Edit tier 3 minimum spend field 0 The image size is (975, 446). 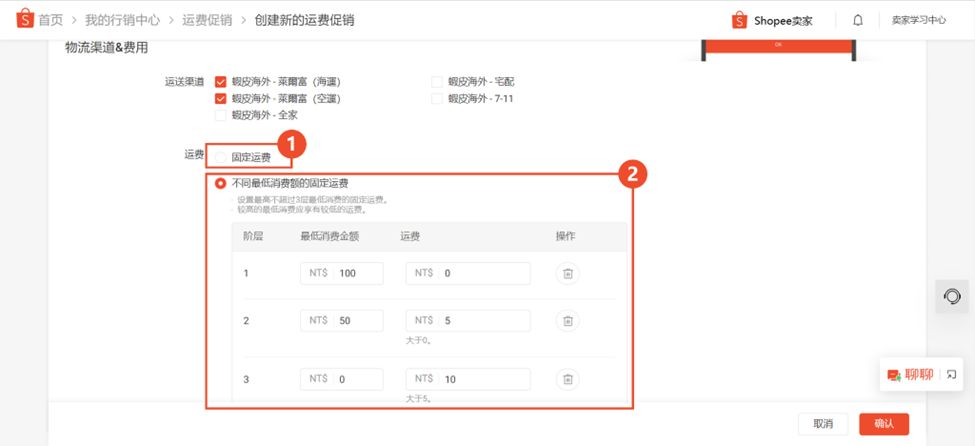coord(341,379)
